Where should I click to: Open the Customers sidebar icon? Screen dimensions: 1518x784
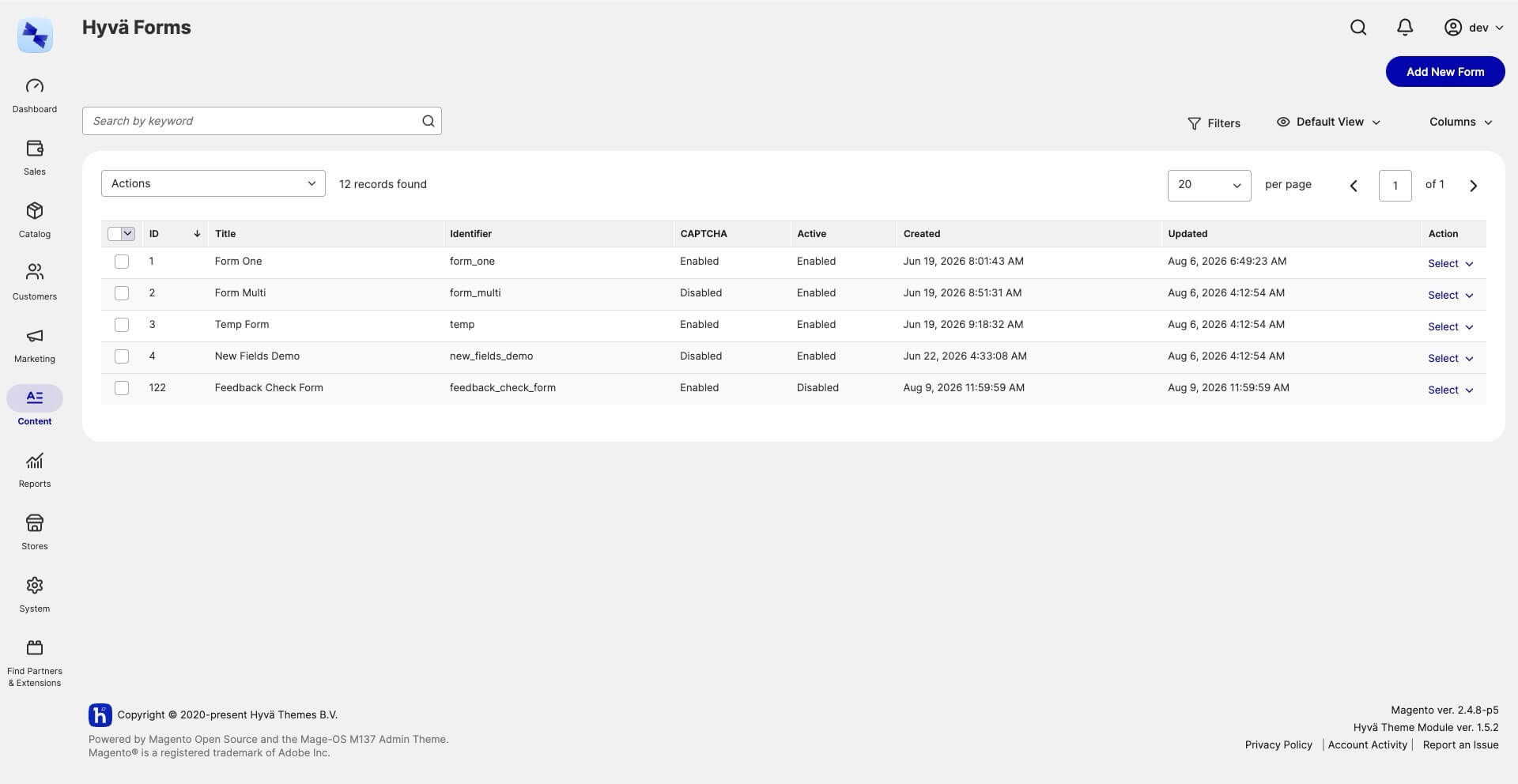(x=35, y=273)
